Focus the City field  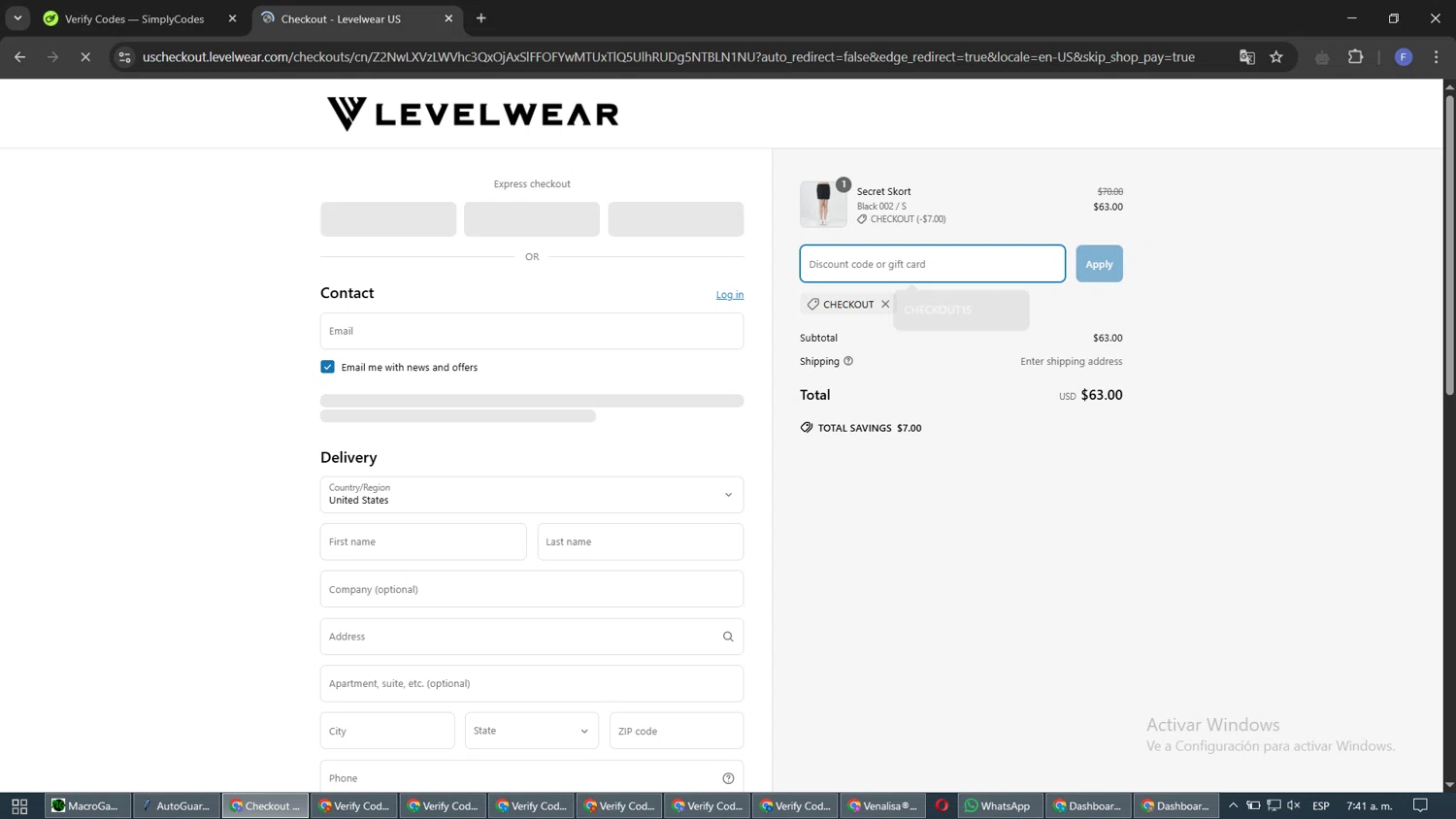[x=387, y=731]
